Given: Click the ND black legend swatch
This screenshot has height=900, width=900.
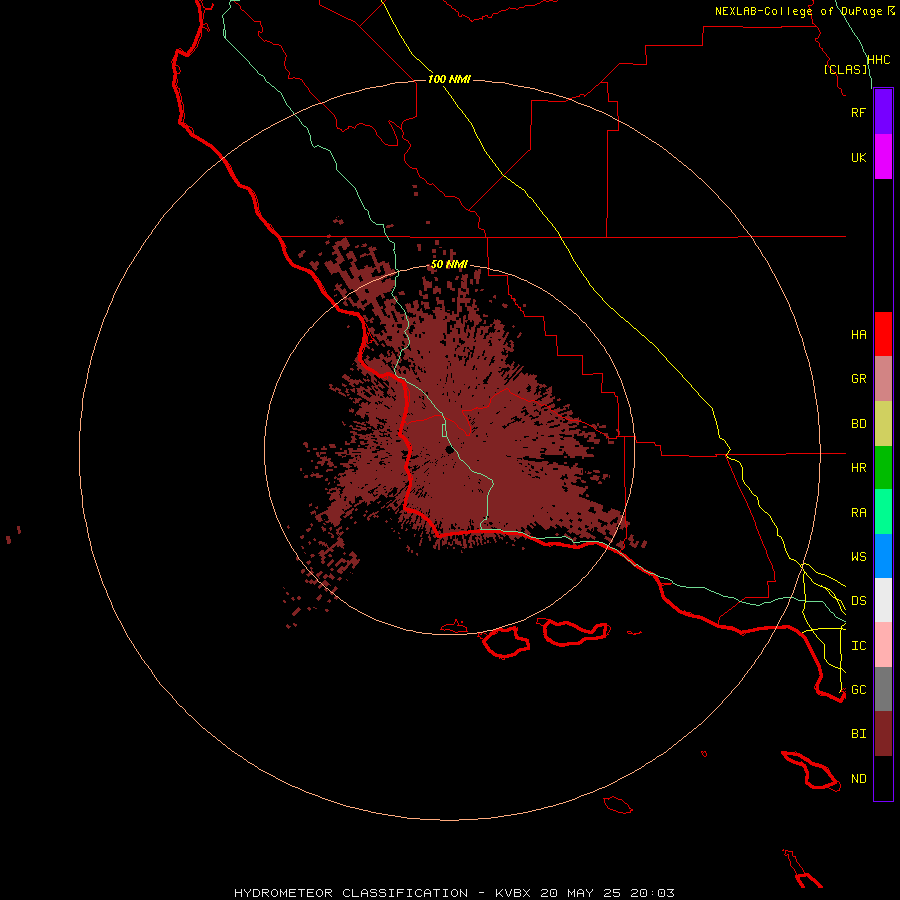Looking at the screenshot, I should tap(883, 778).
